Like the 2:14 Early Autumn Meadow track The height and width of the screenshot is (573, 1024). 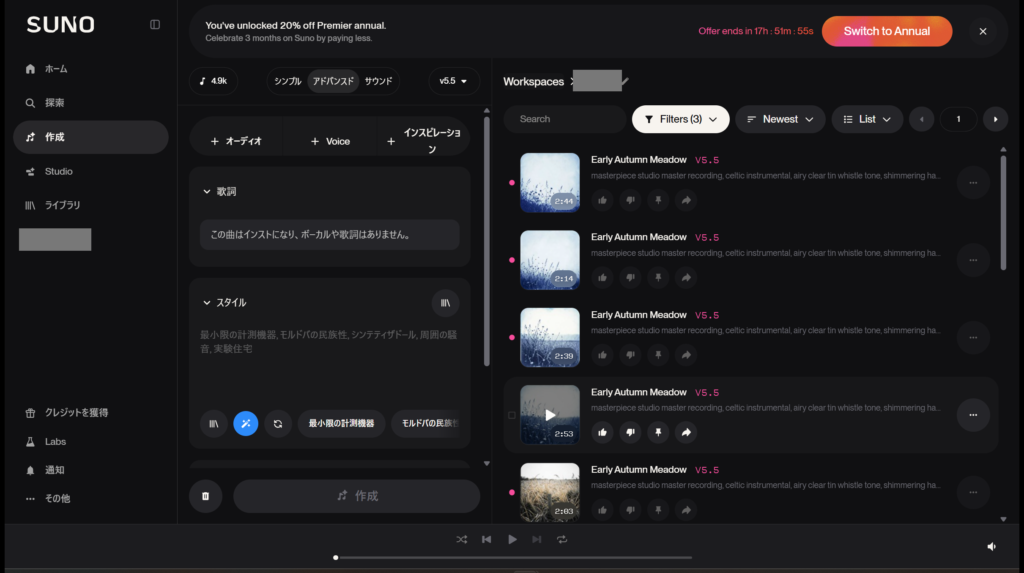(602, 278)
